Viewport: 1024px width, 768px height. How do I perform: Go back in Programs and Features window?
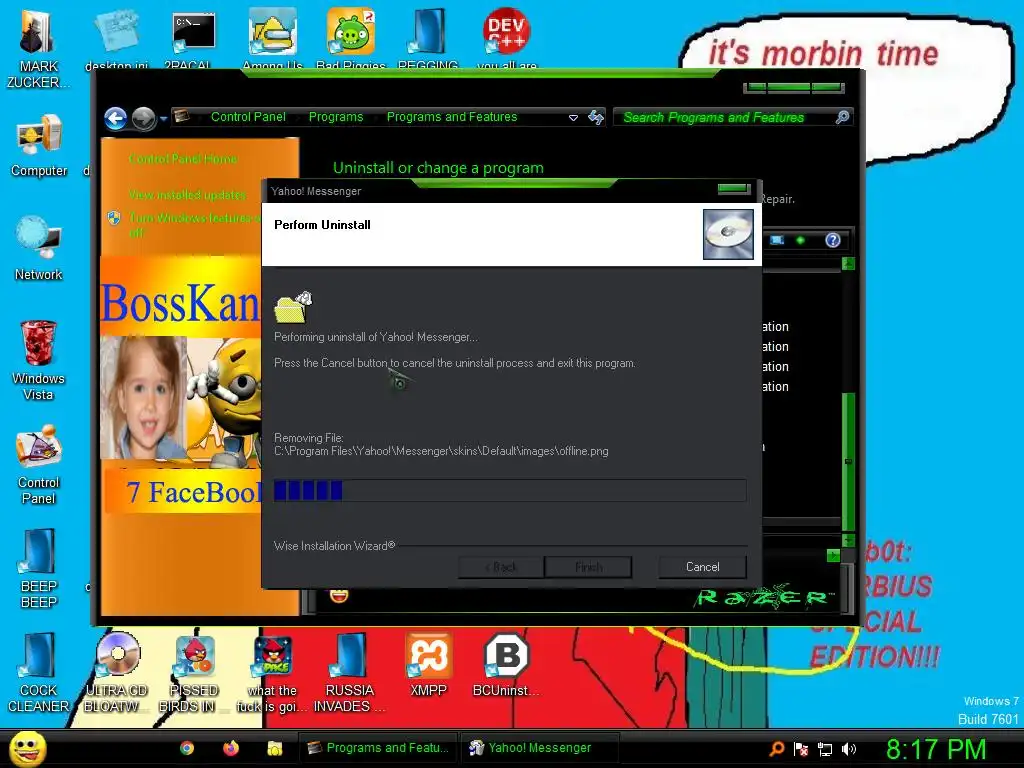[116, 118]
